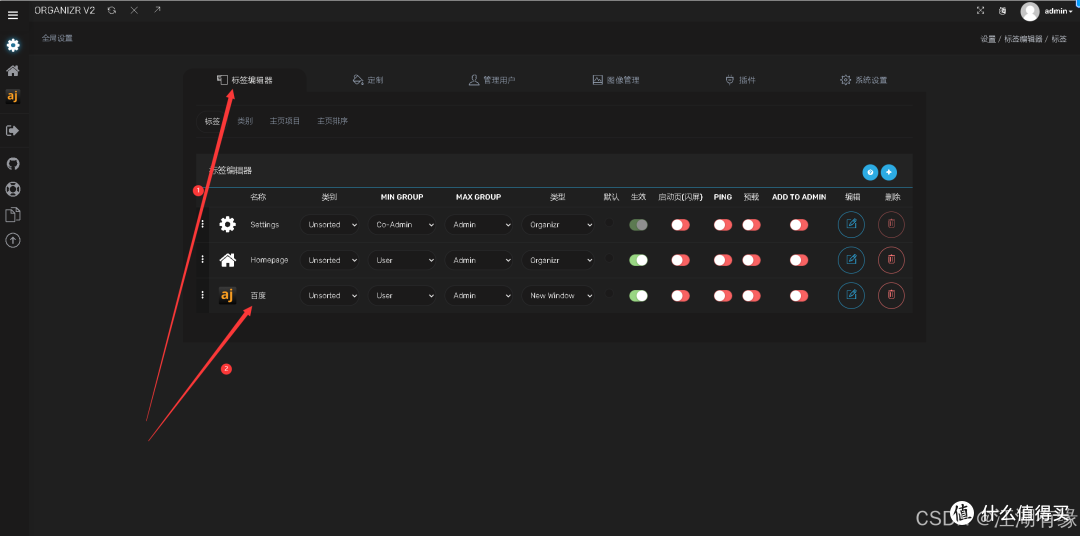Click the pop-out arrow icon in top bar

157,10
